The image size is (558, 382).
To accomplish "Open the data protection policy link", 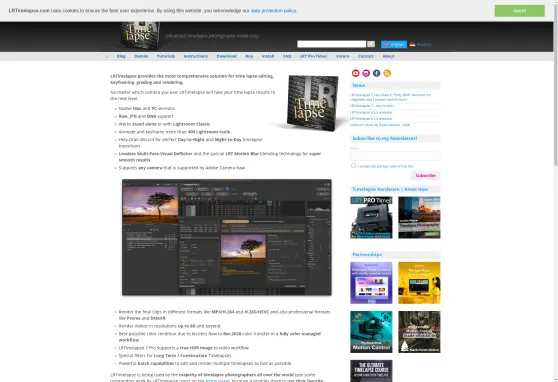I will click(273, 11).
